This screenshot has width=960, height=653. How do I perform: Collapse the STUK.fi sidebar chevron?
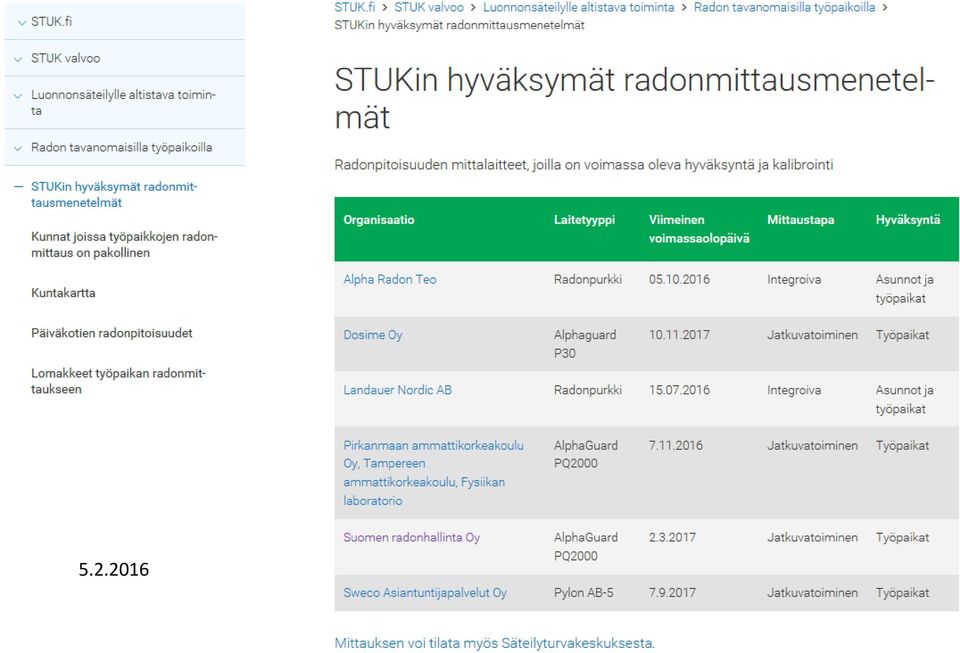pyautogui.click(x=21, y=23)
